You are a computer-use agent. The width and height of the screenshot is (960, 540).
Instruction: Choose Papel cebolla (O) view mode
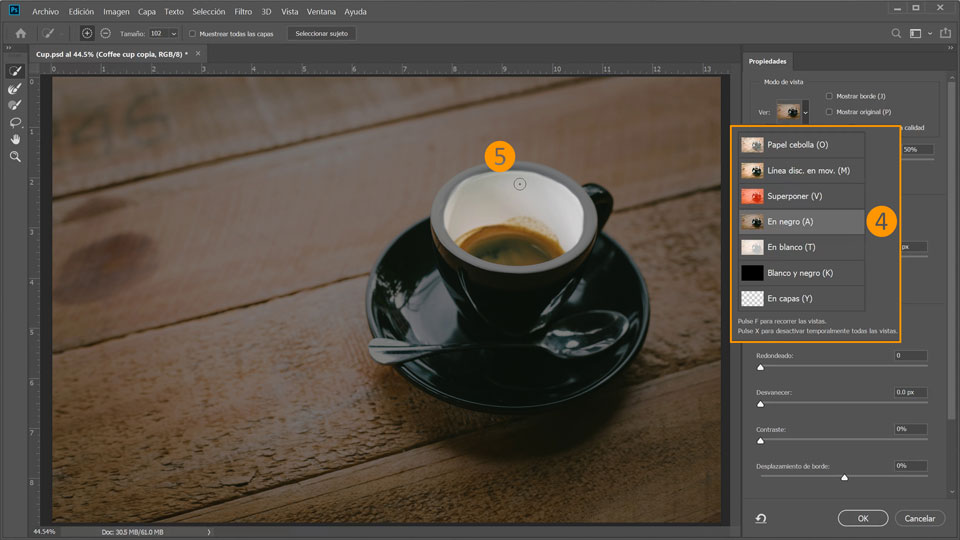(797, 145)
